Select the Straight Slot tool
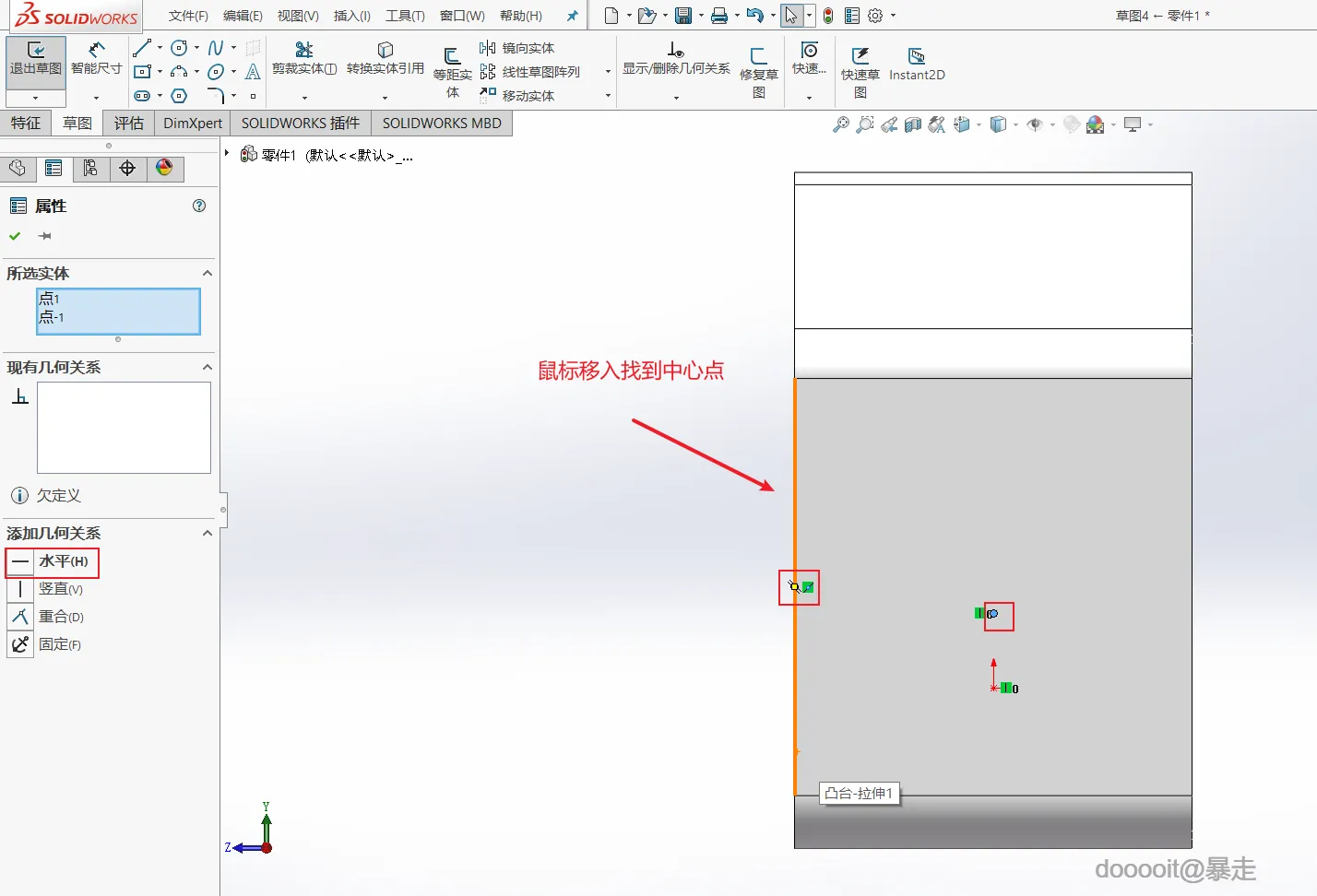This screenshot has height=896, width=1317. click(142, 96)
